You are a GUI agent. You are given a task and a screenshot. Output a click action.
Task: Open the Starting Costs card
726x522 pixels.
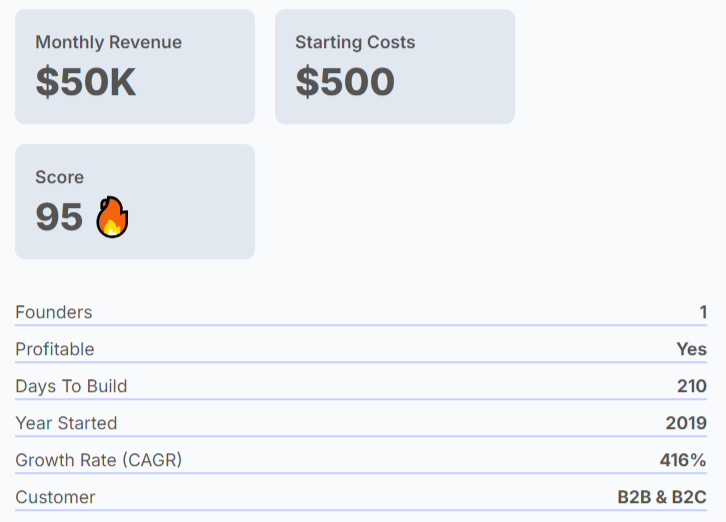click(x=395, y=67)
